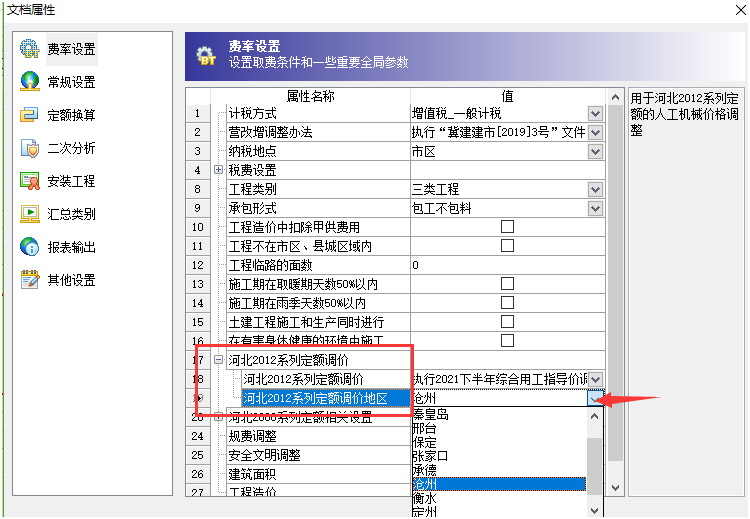The height and width of the screenshot is (519, 750).
Task: Open the 计税方式 dropdown arrow
Action: click(x=596, y=113)
